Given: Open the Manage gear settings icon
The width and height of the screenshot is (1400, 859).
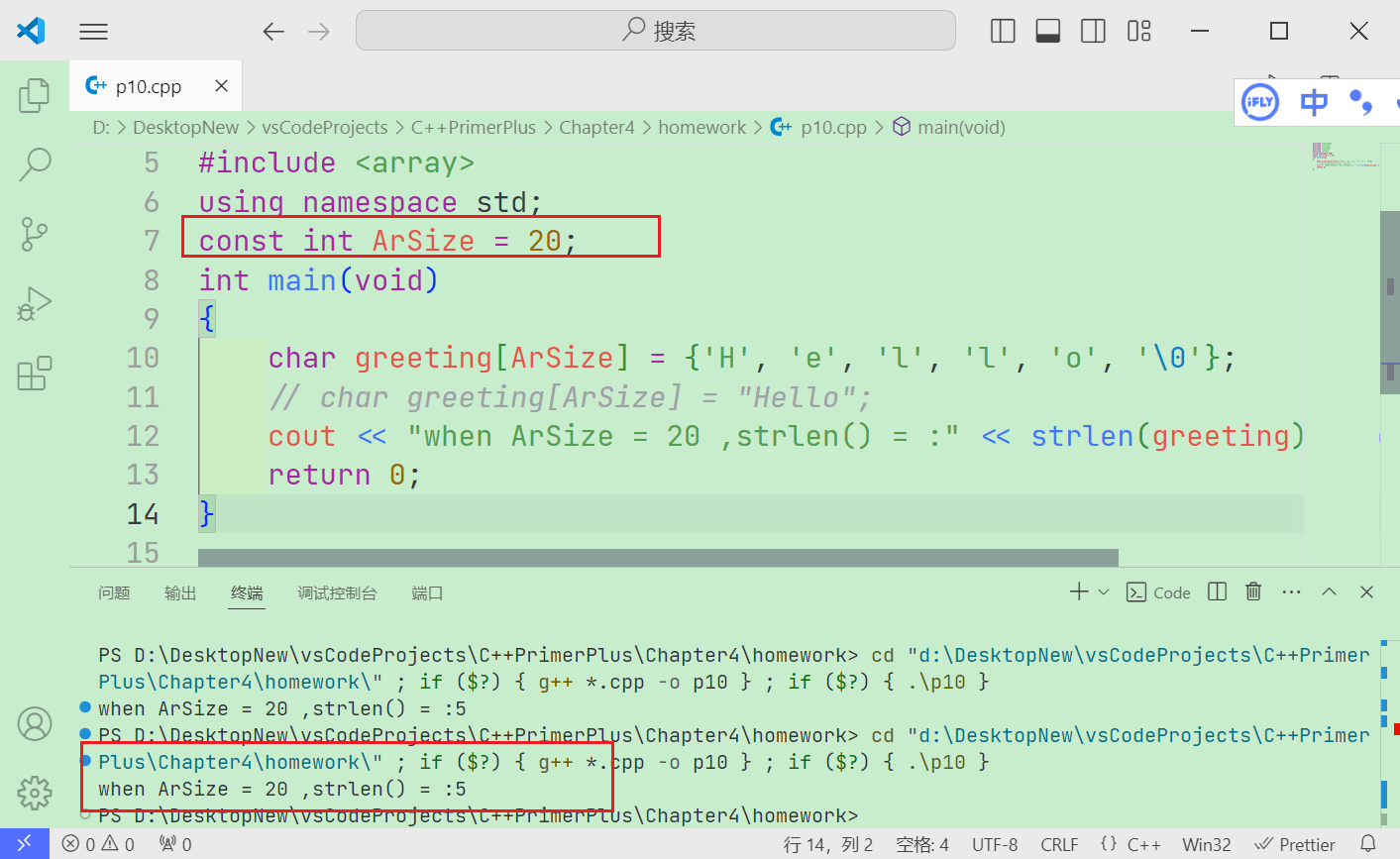Looking at the screenshot, I should click(35, 793).
